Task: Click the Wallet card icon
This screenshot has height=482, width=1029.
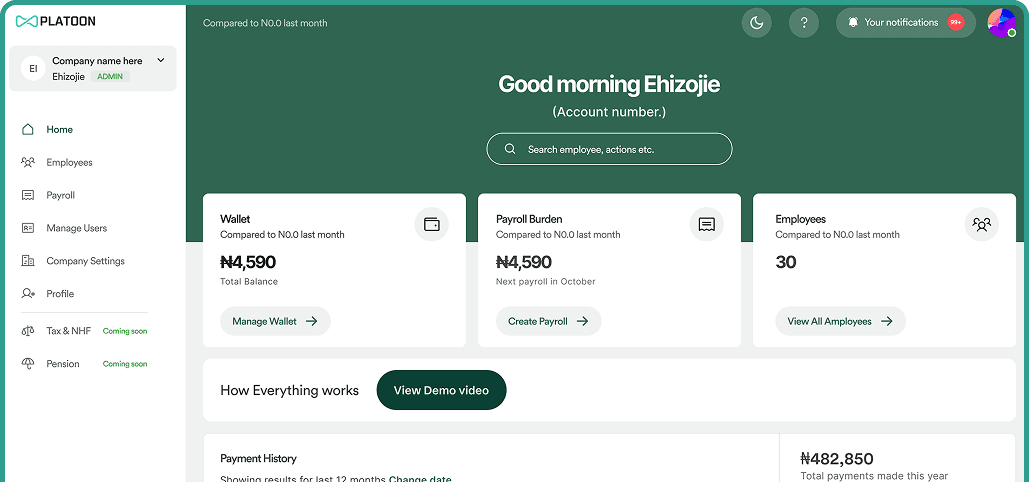Action: click(432, 224)
